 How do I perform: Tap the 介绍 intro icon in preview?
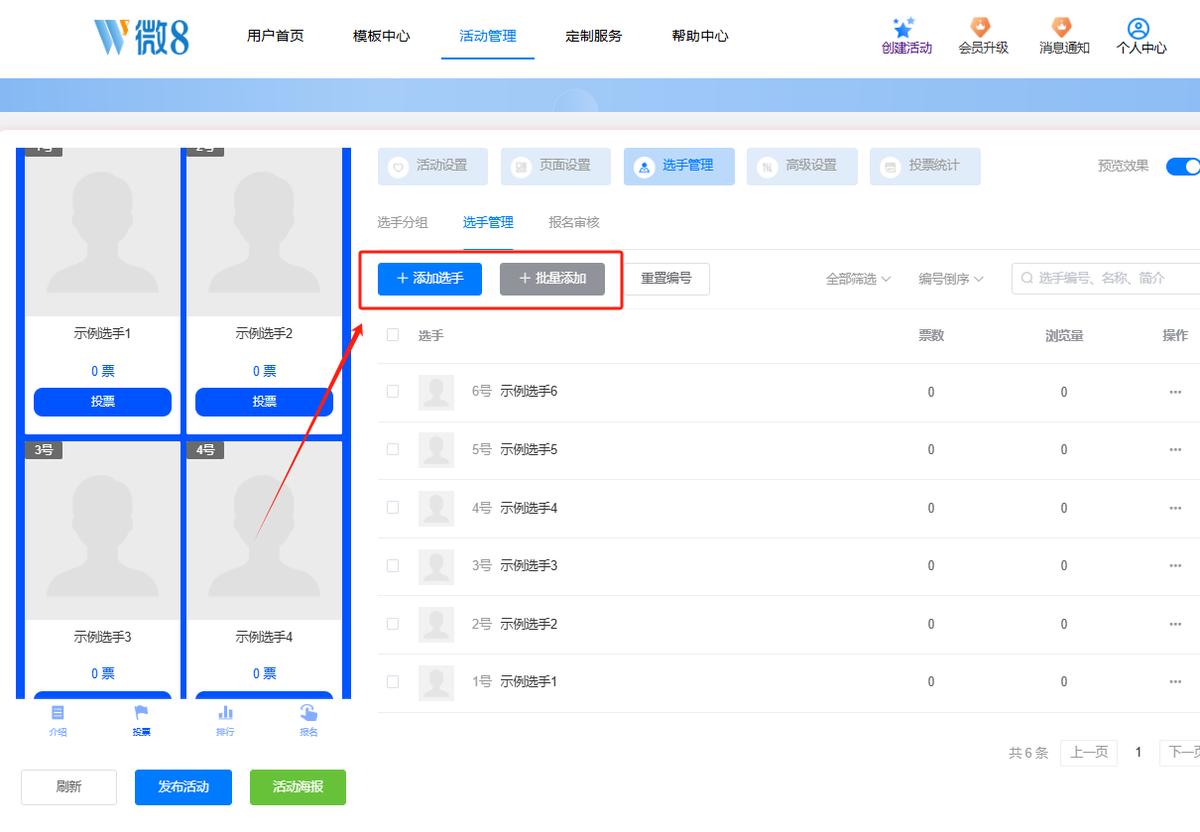[x=58, y=713]
